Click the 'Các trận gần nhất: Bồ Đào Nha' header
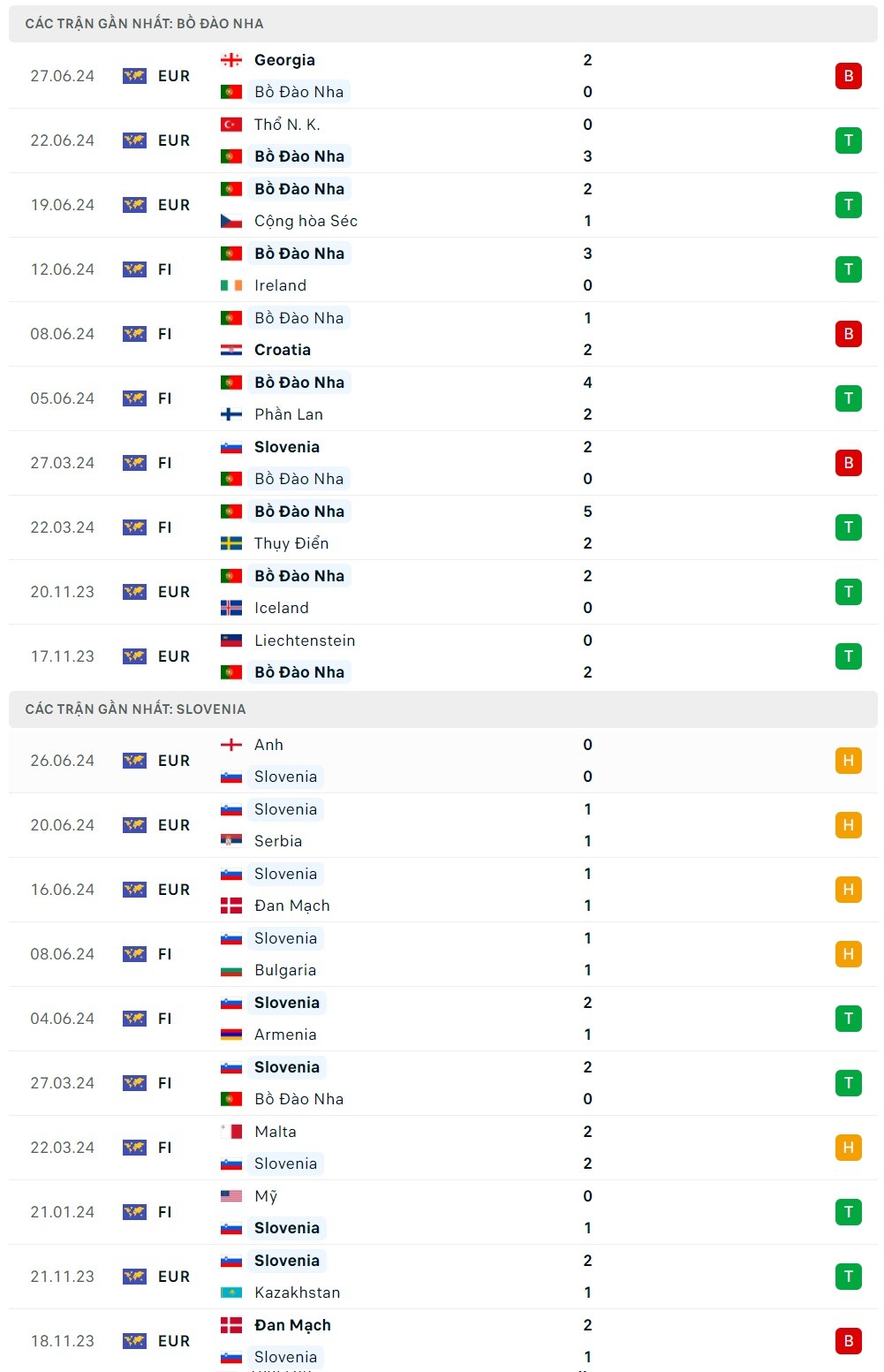 (x=144, y=24)
